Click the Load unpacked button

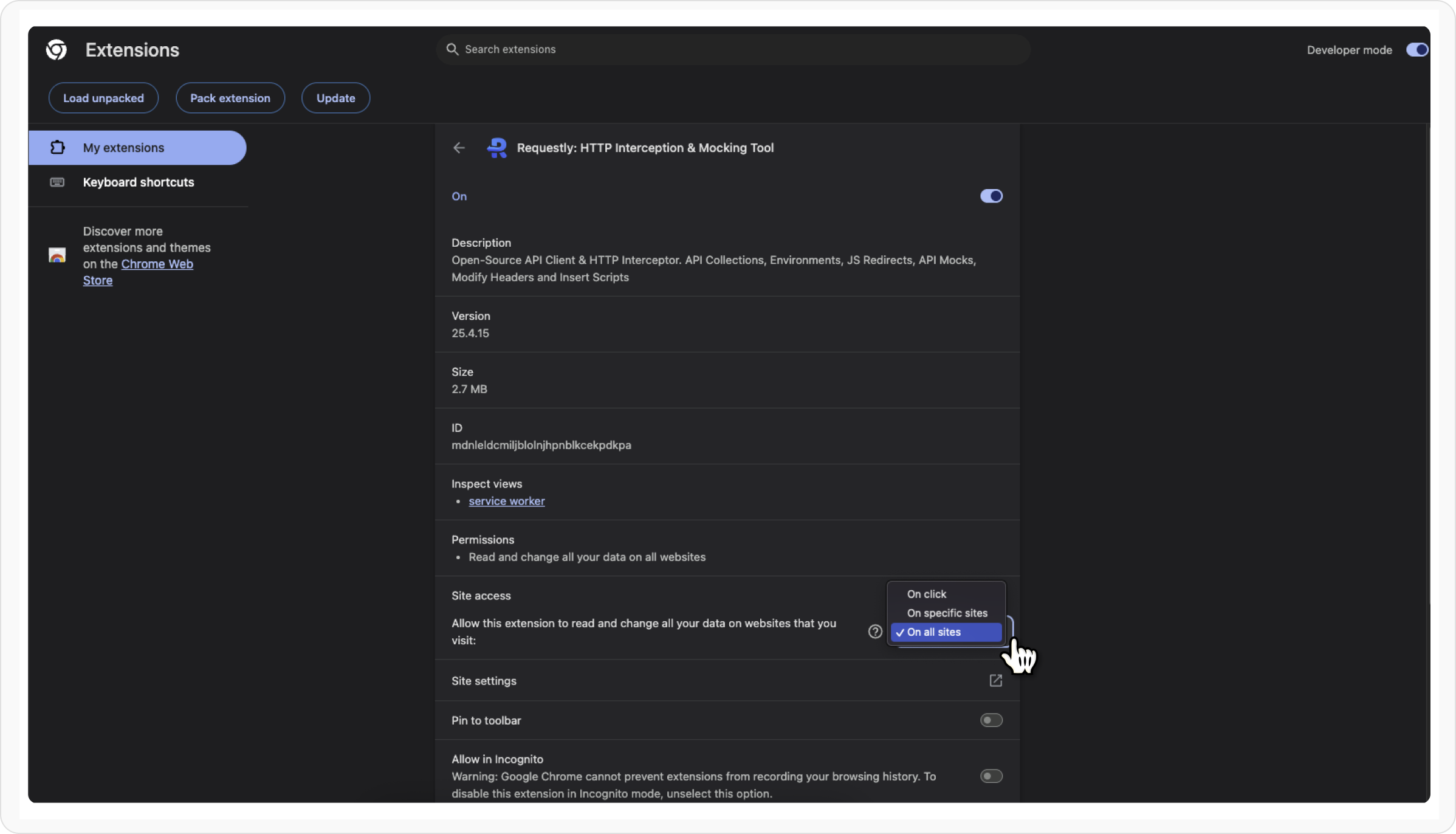pyautogui.click(x=103, y=98)
